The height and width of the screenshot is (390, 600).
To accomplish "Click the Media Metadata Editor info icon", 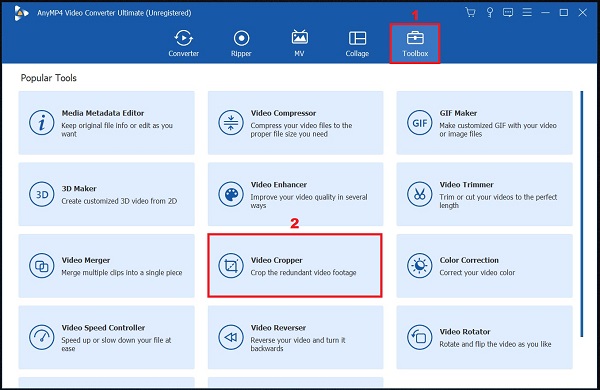I will point(41,123).
